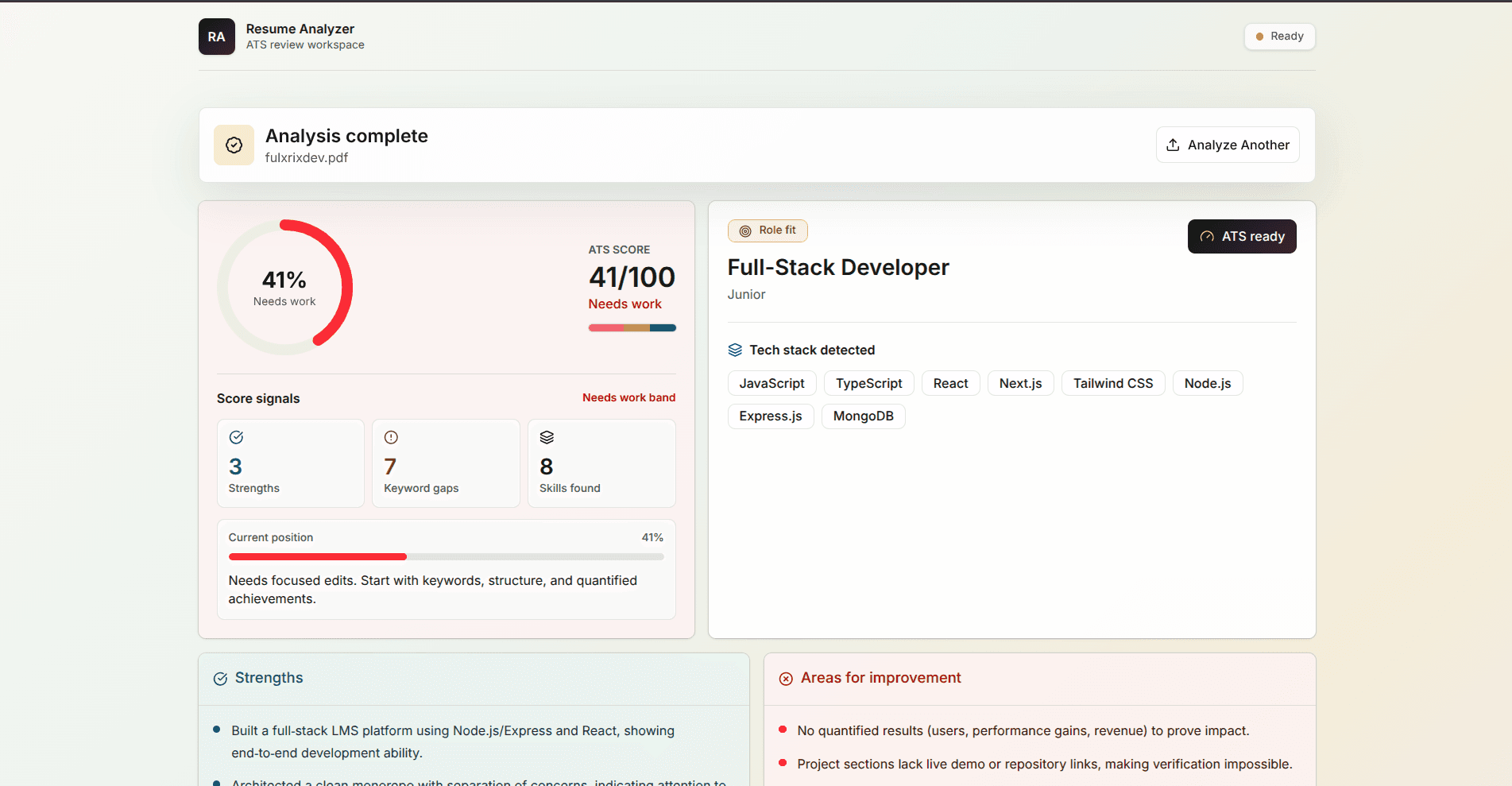Click the fulxrixdev.pdf file name

[x=307, y=157]
